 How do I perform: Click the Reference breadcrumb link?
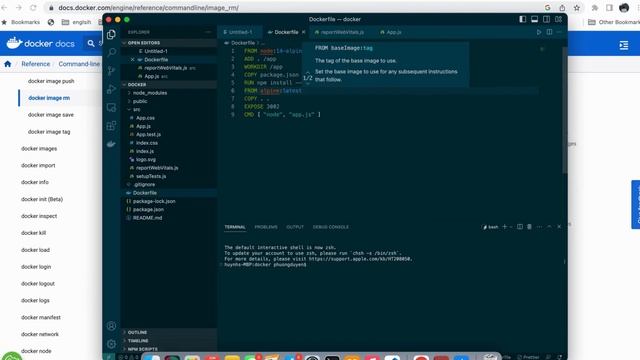[x=36, y=64]
